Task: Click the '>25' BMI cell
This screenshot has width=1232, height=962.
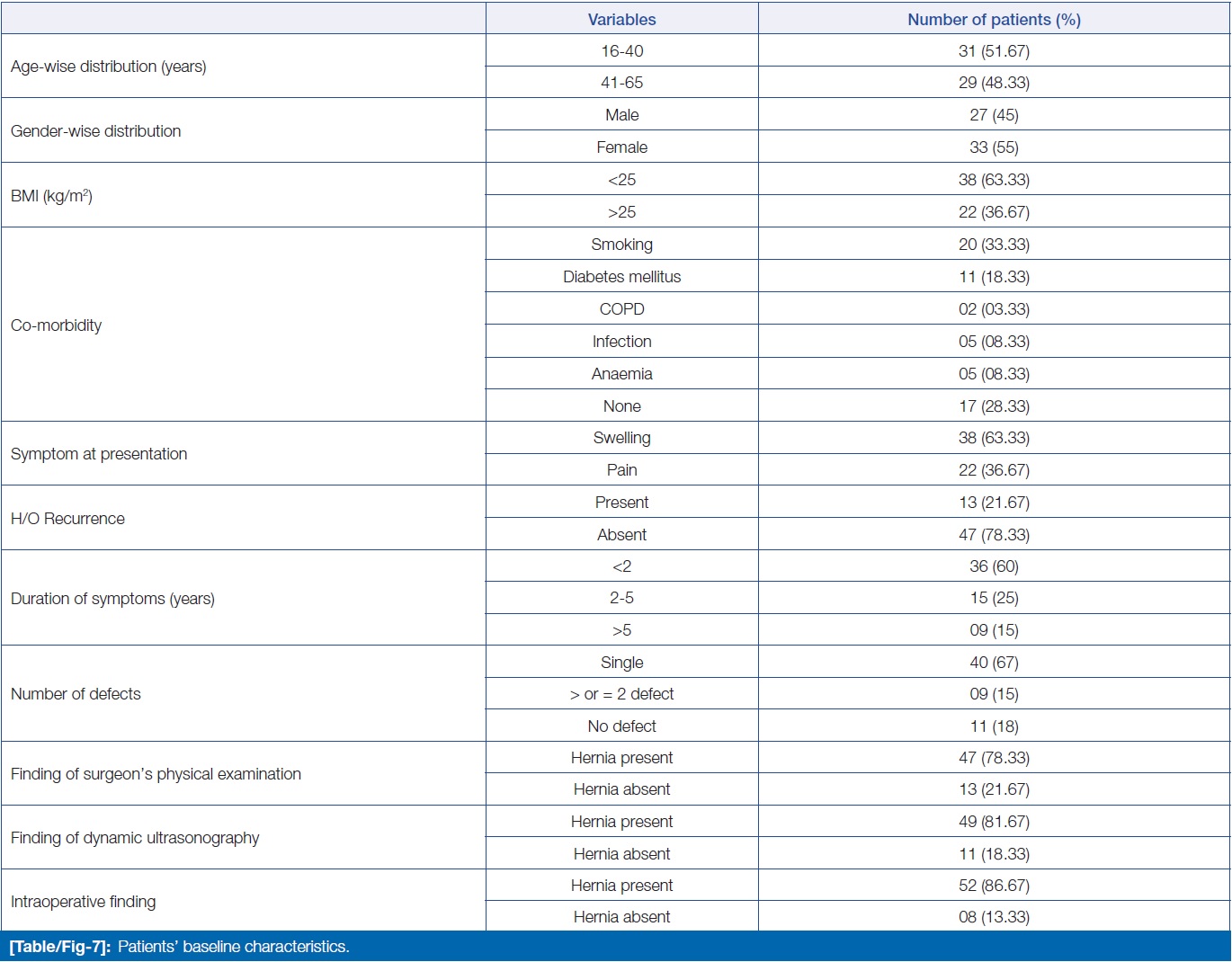Action: pos(621,212)
